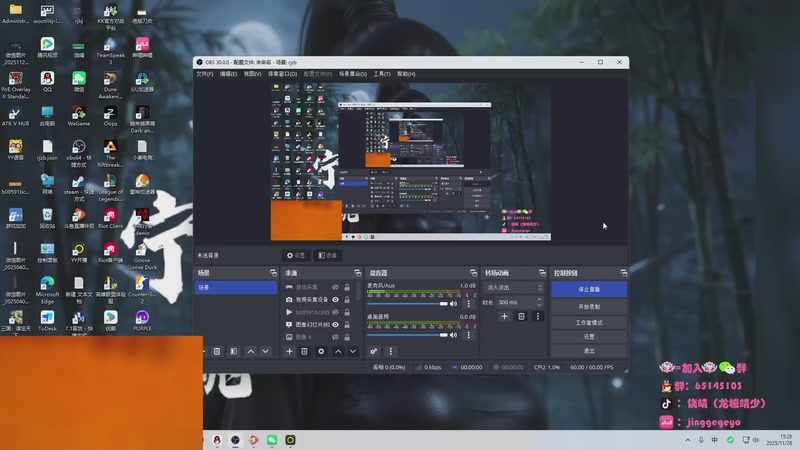Select the 场景 item in the scenes list
Image resolution: width=800 pixels, height=450 pixels.
(x=236, y=288)
